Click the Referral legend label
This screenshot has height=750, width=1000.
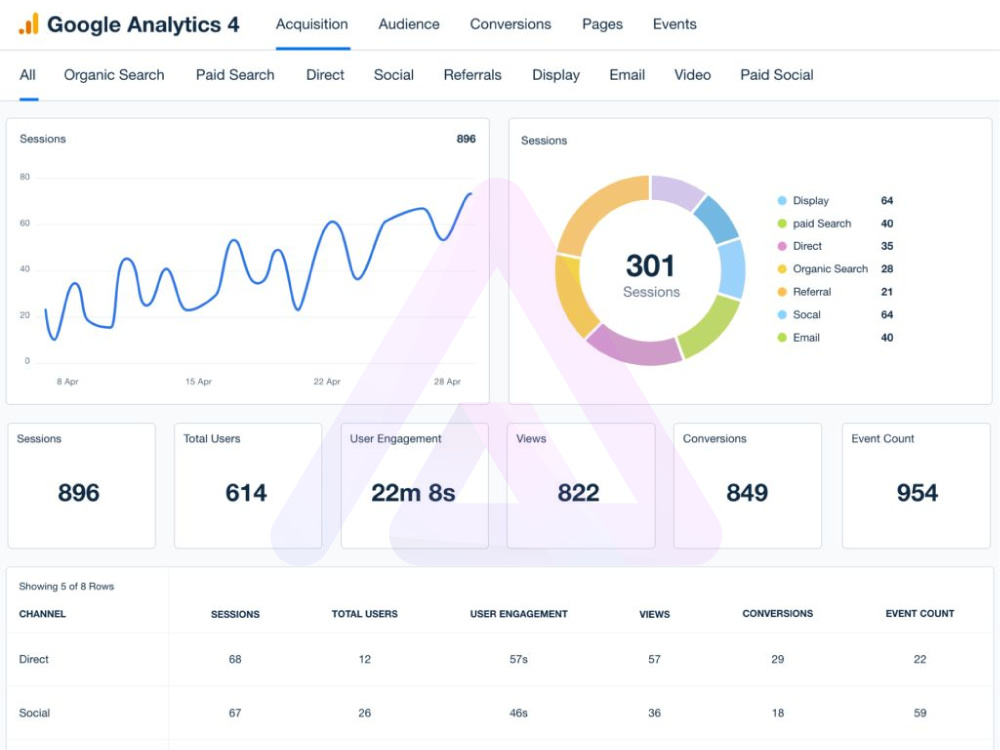812,292
